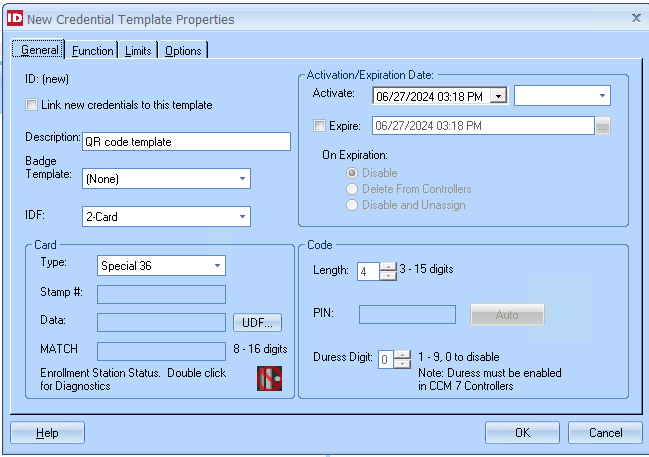Toggle the Expire checkbox
The width and height of the screenshot is (649, 457).
coord(319,125)
